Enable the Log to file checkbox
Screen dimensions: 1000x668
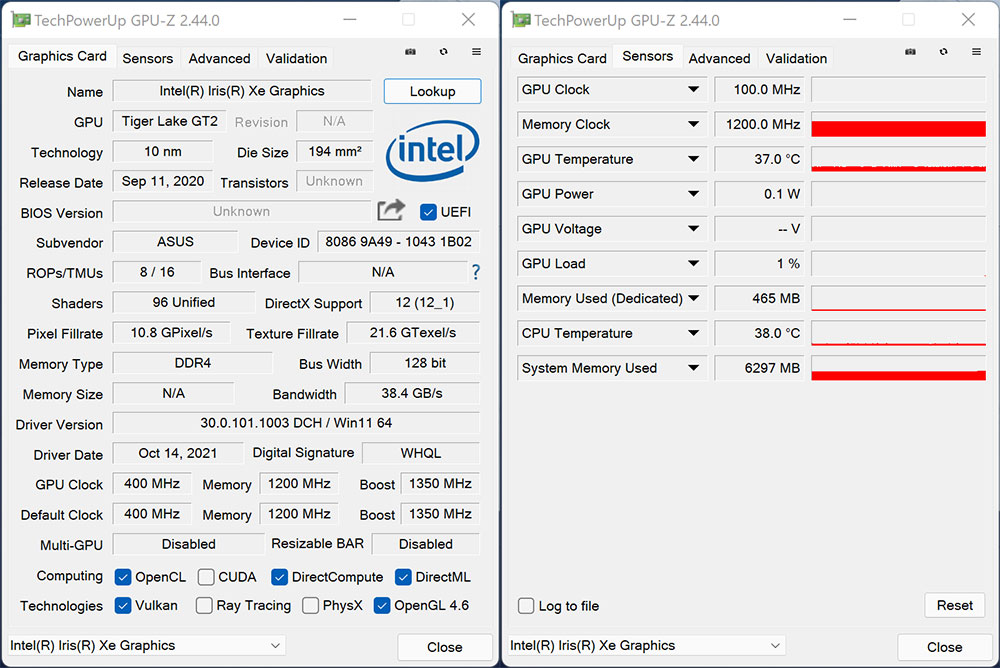click(526, 605)
